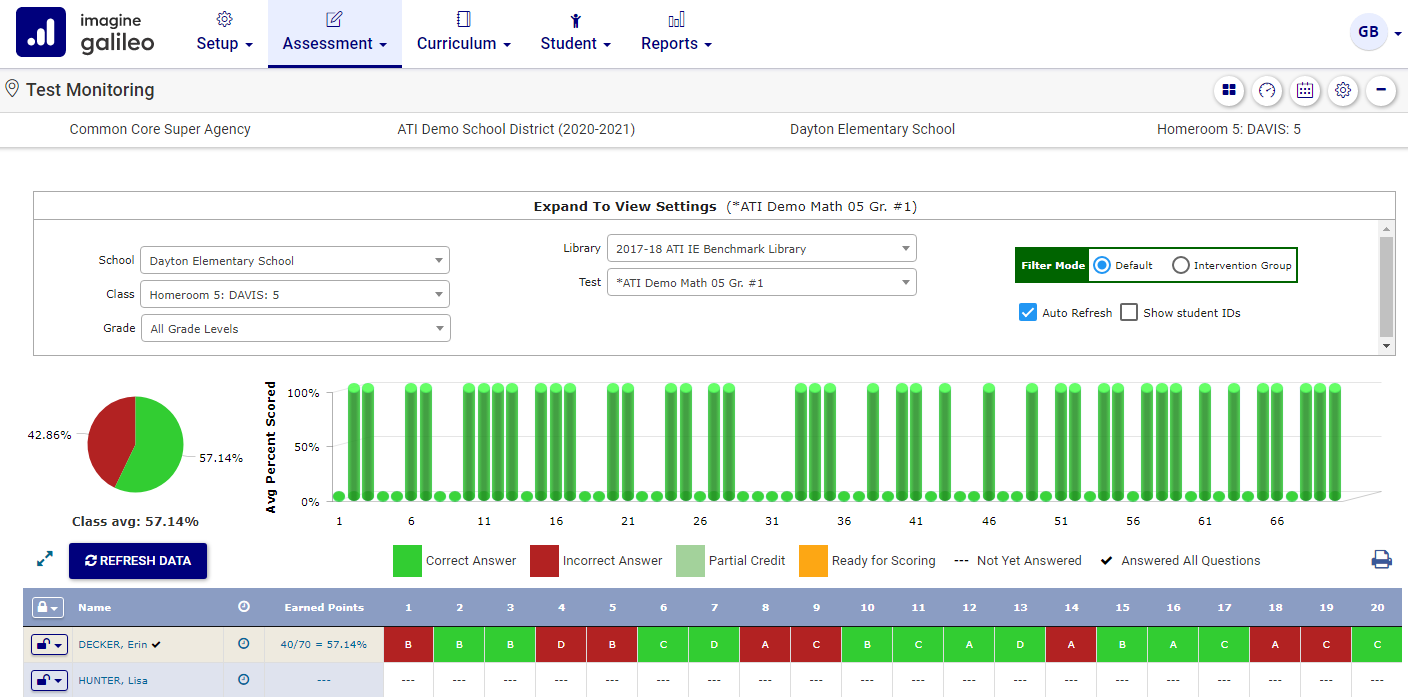Click Erin's 40/70 = 57.14% earned points
The width and height of the screenshot is (1408, 698).
click(324, 644)
